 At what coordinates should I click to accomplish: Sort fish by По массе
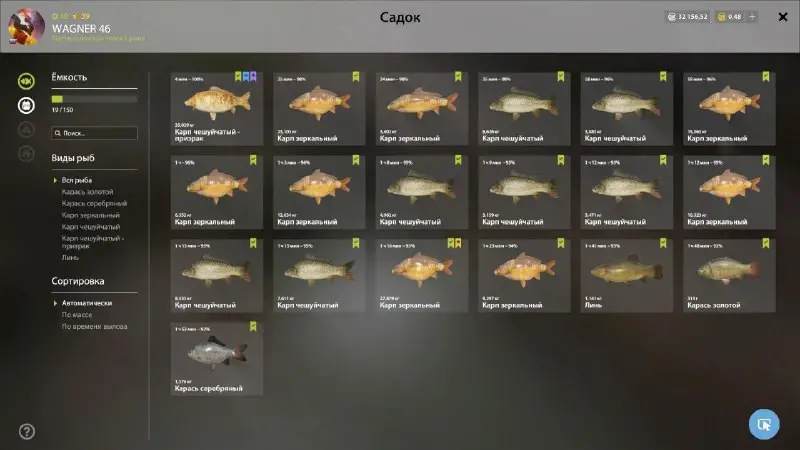point(77,315)
